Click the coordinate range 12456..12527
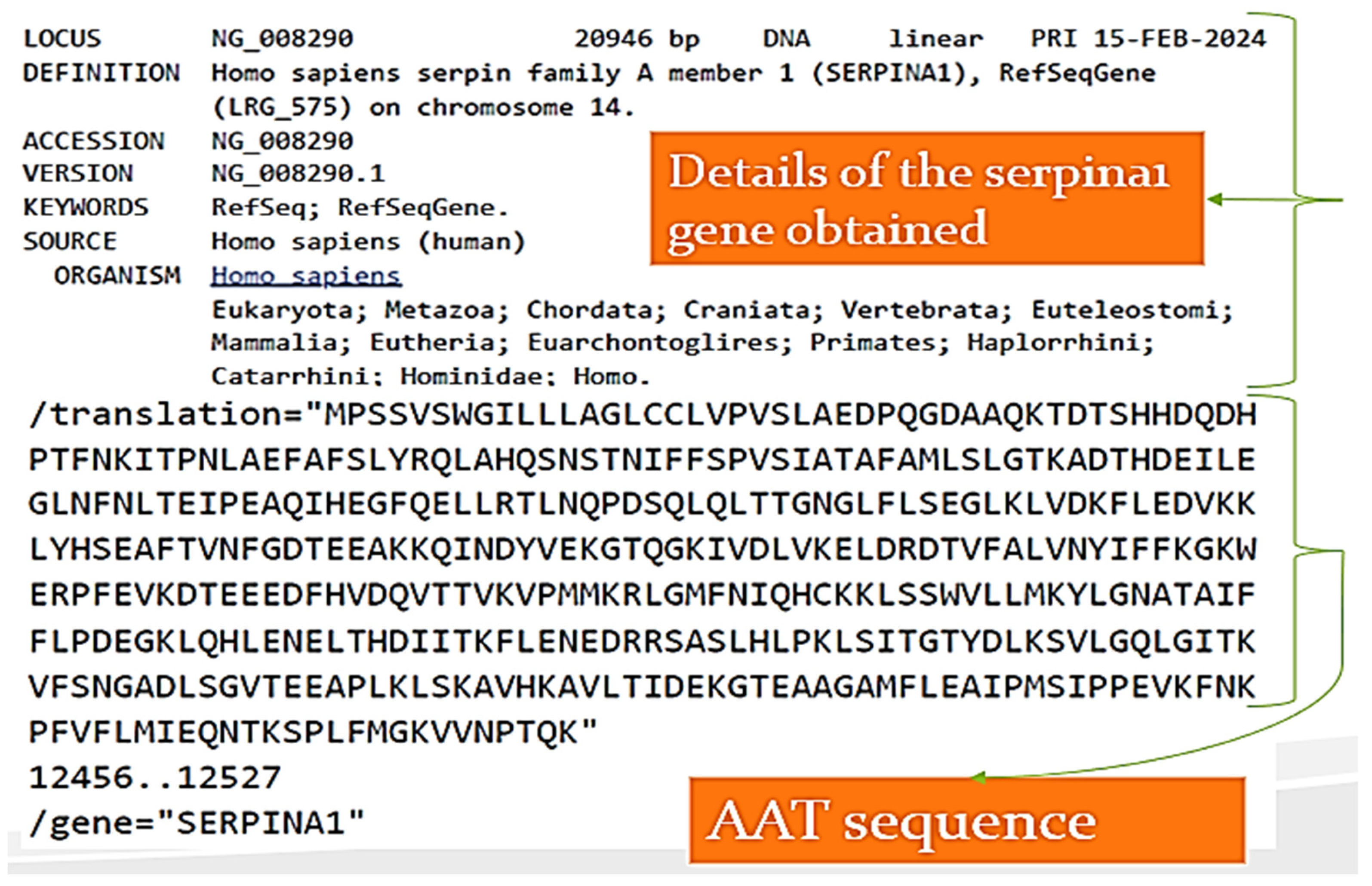This screenshot has height=886, width=1372. [x=154, y=778]
